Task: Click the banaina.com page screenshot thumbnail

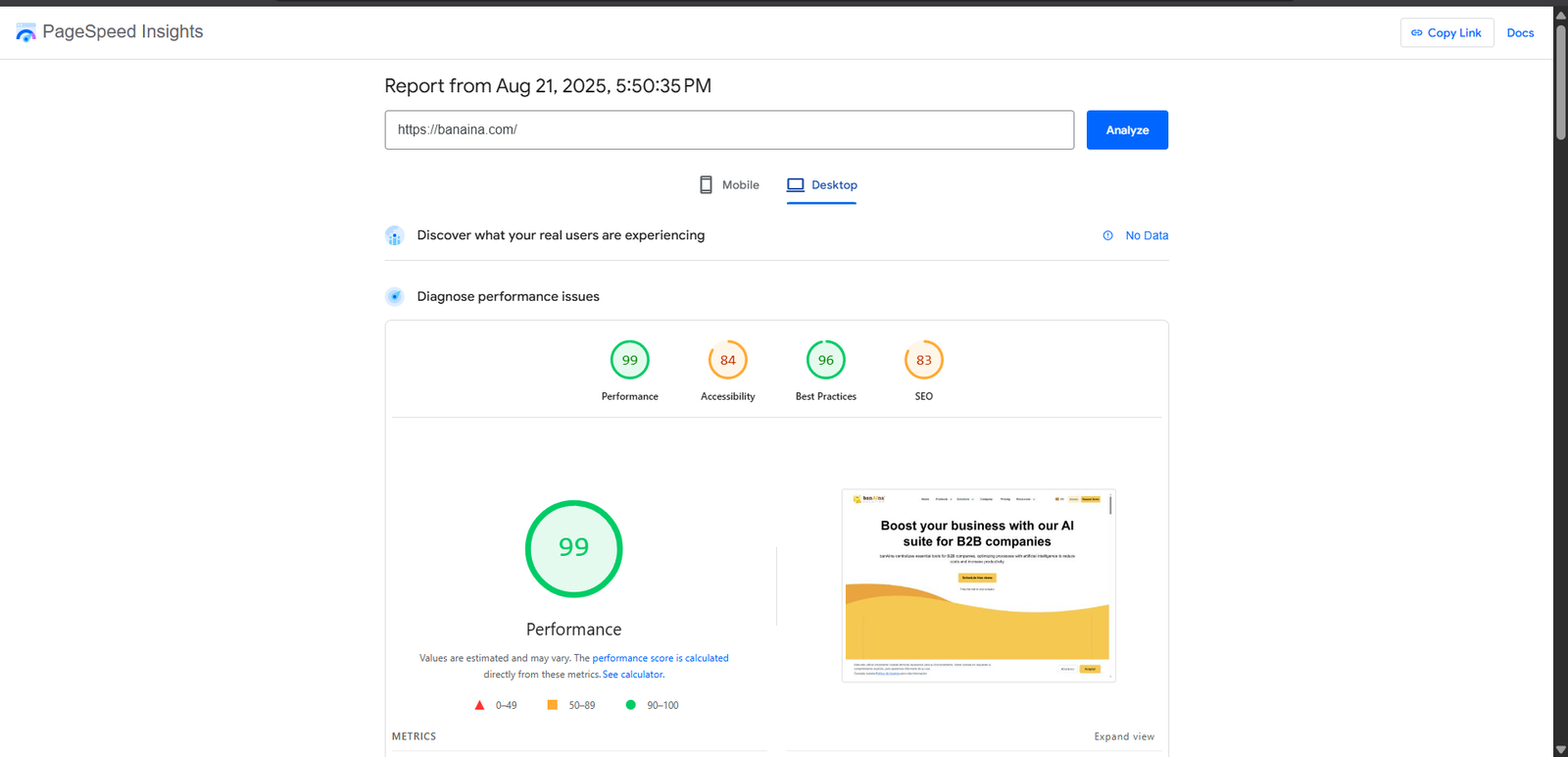Action: pyautogui.click(x=978, y=585)
